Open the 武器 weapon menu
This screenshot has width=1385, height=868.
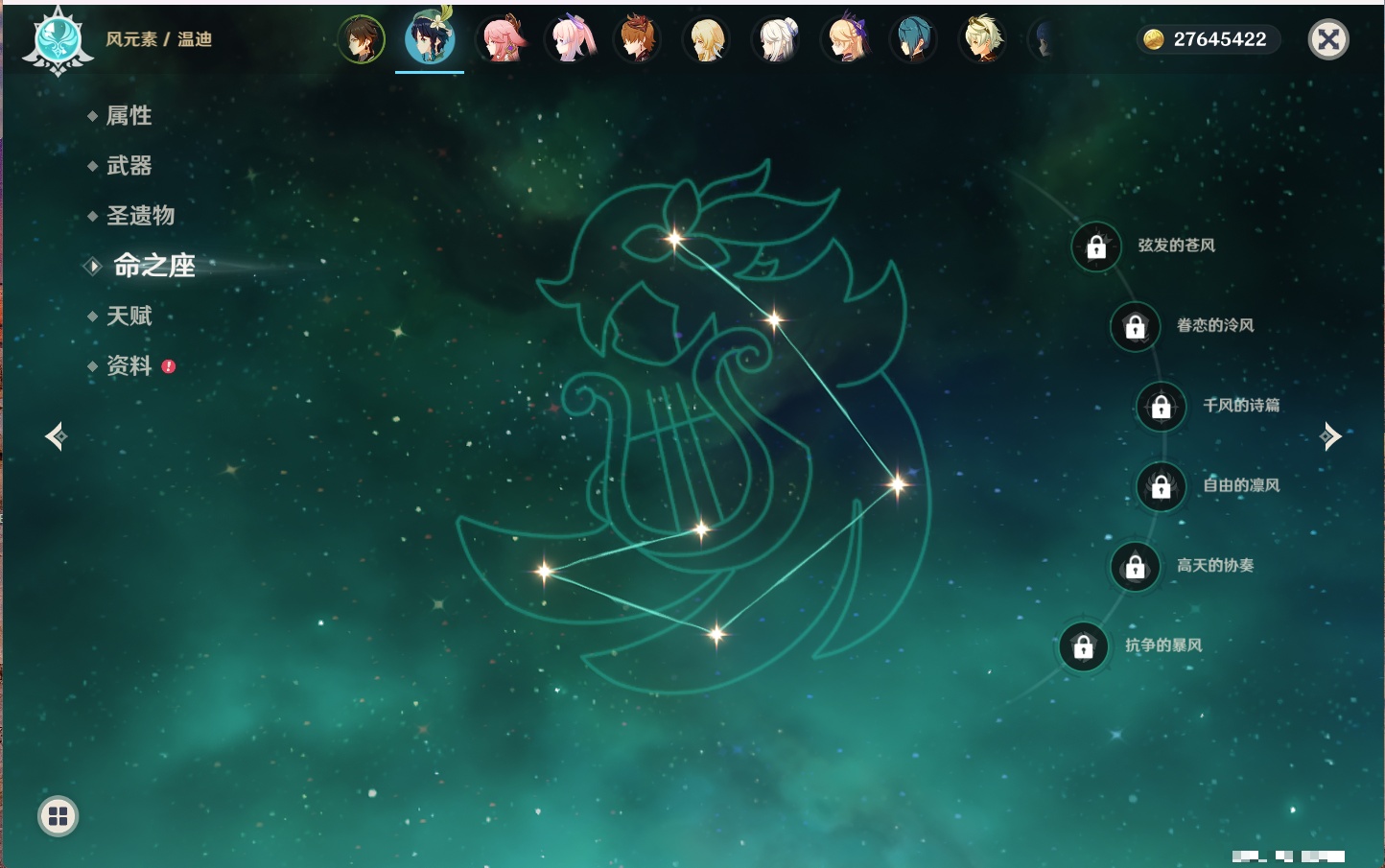pos(129,166)
